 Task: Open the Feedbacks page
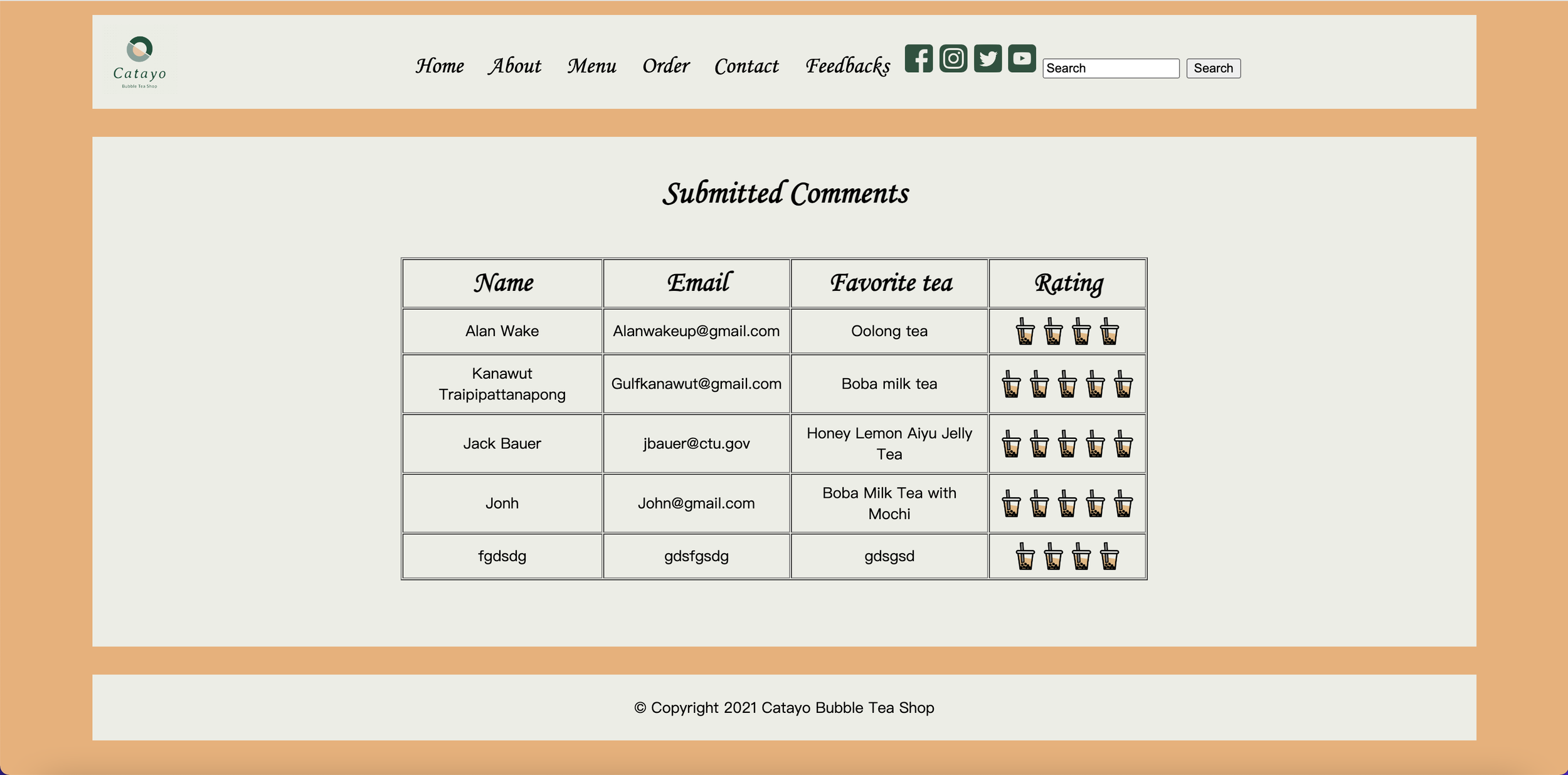pyautogui.click(x=847, y=66)
